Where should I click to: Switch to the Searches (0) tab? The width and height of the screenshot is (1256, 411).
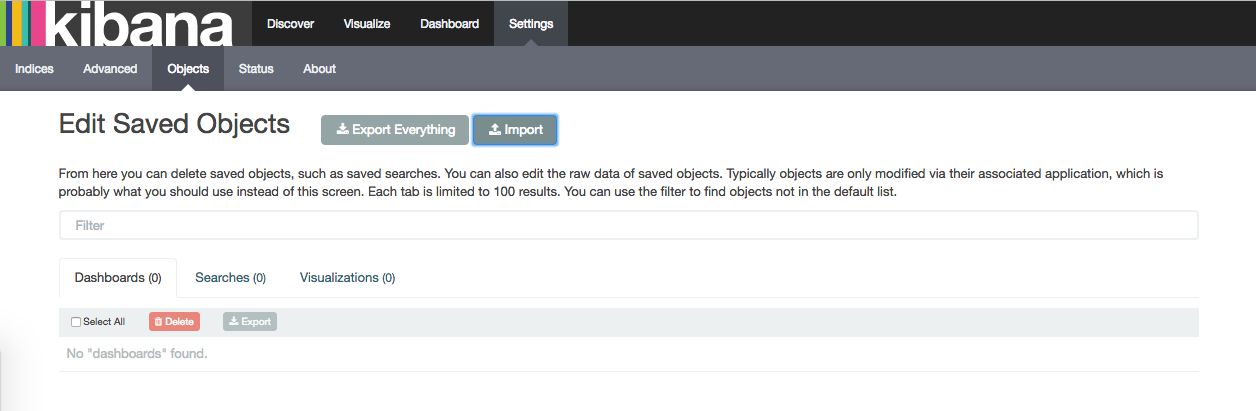[230, 278]
